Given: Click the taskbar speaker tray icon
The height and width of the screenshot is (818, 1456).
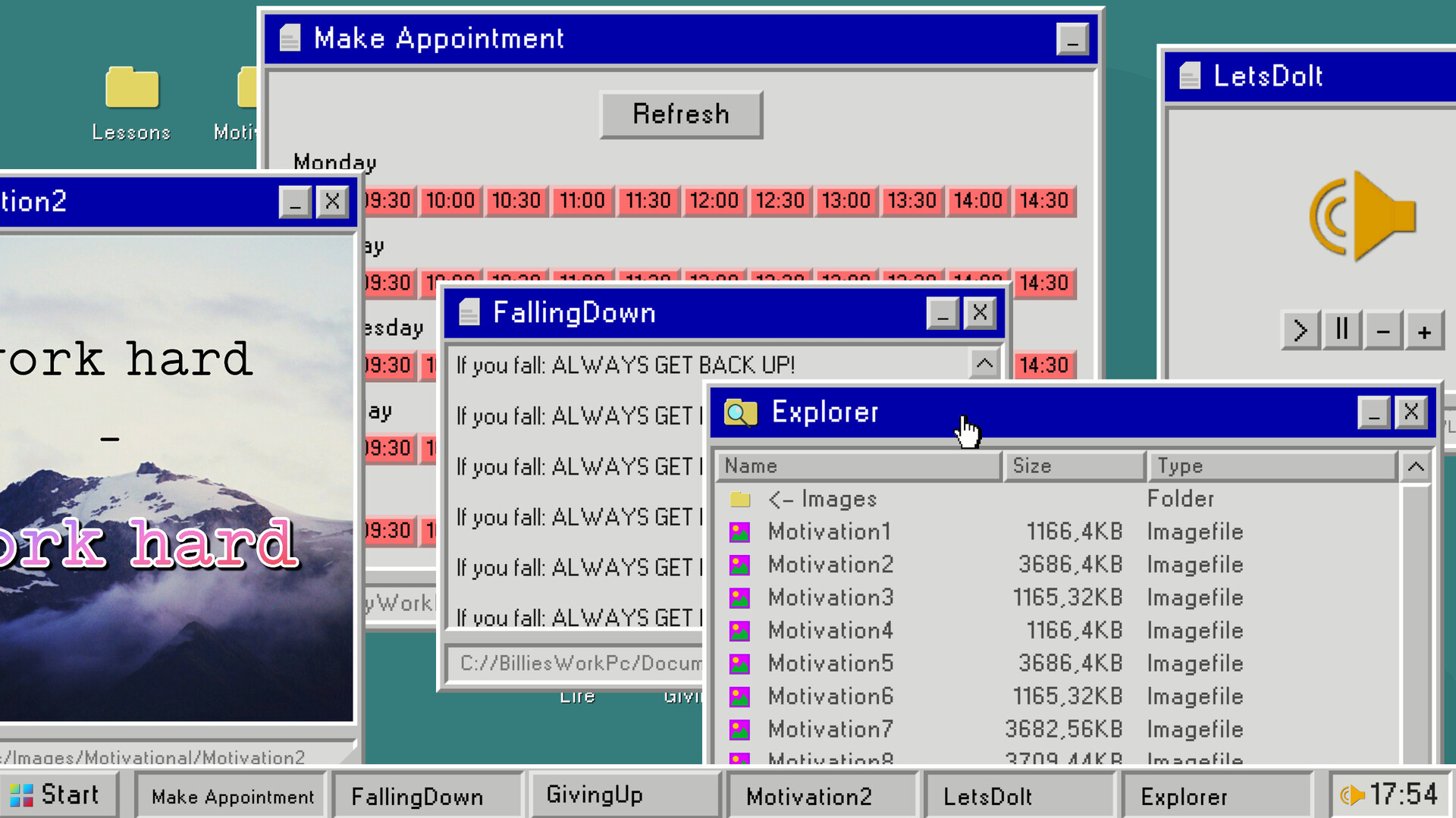Looking at the screenshot, I should point(1352,795).
